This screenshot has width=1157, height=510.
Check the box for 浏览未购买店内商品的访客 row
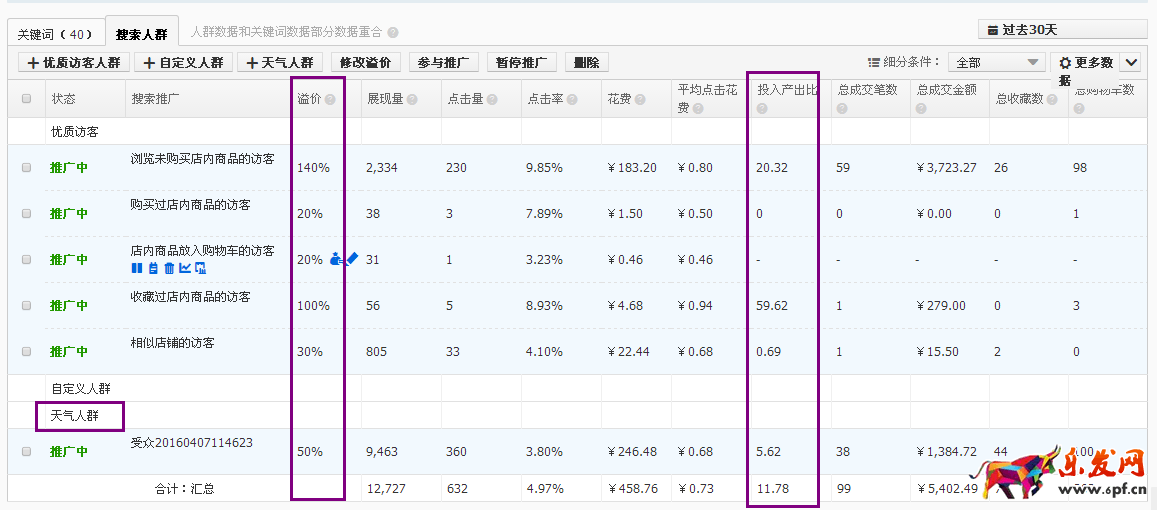(x=27, y=168)
